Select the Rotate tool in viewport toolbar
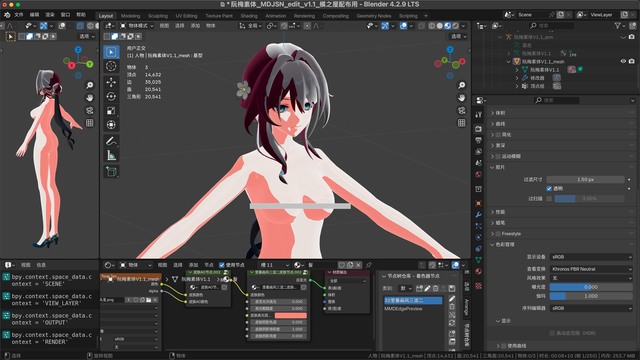This screenshot has height=360, width=640. [111, 96]
